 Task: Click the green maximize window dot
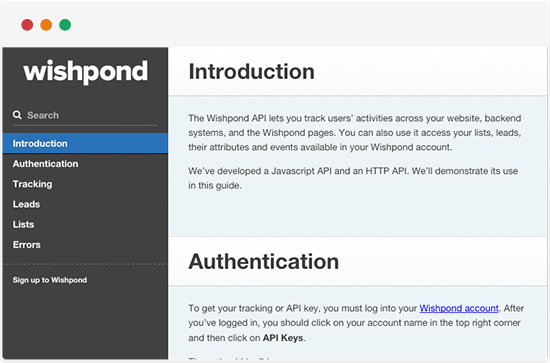[x=65, y=25]
